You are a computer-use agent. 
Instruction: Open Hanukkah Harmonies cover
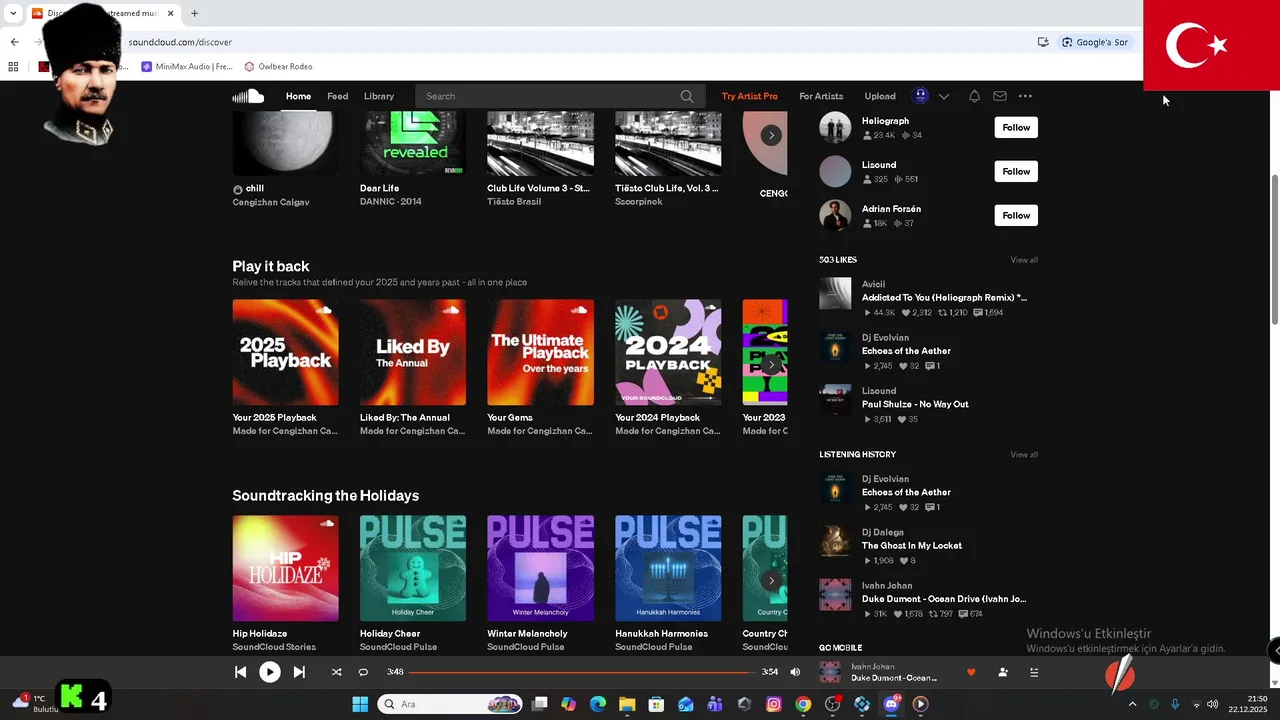click(668, 568)
